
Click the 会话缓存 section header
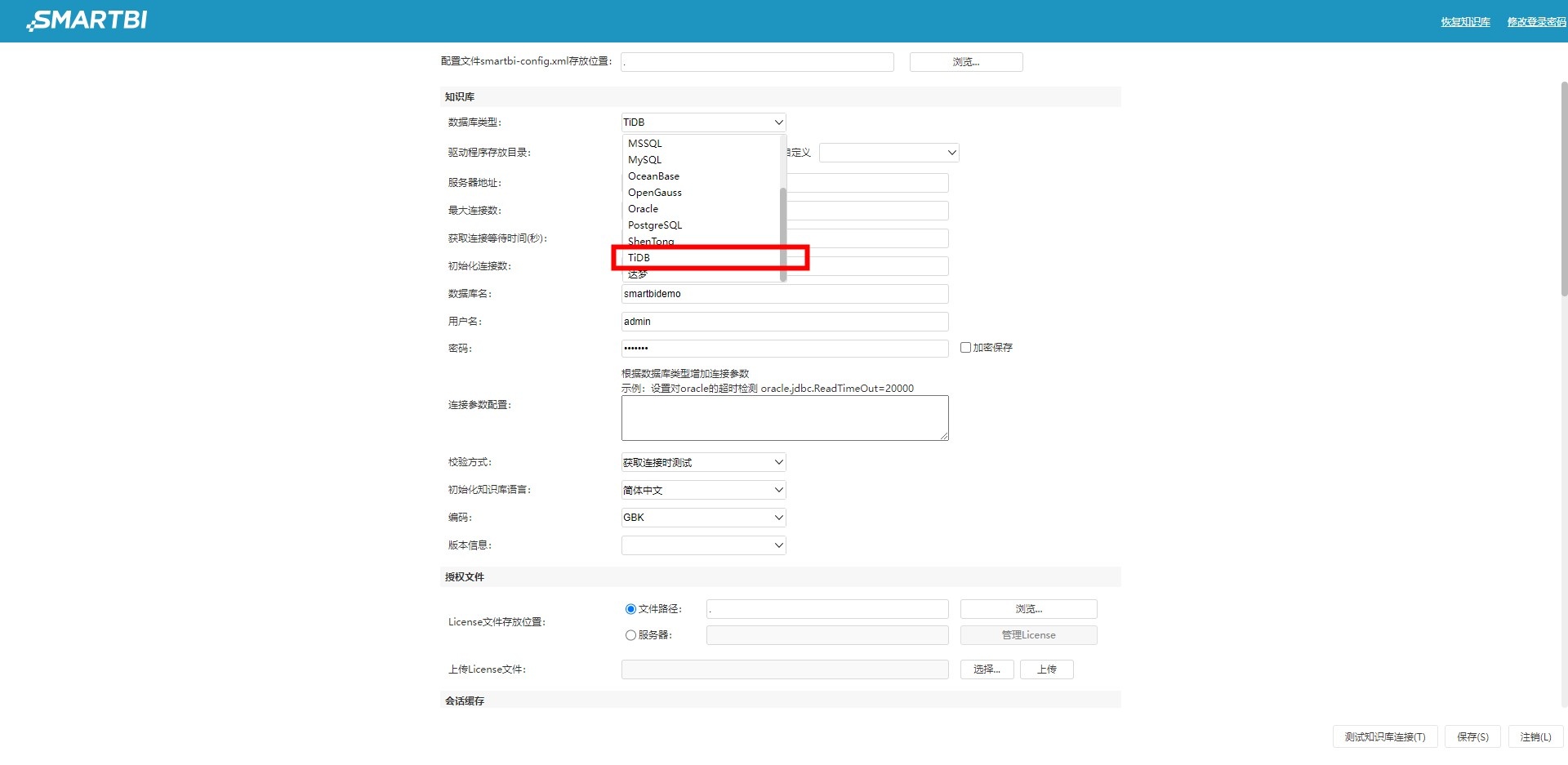tap(780, 700)
